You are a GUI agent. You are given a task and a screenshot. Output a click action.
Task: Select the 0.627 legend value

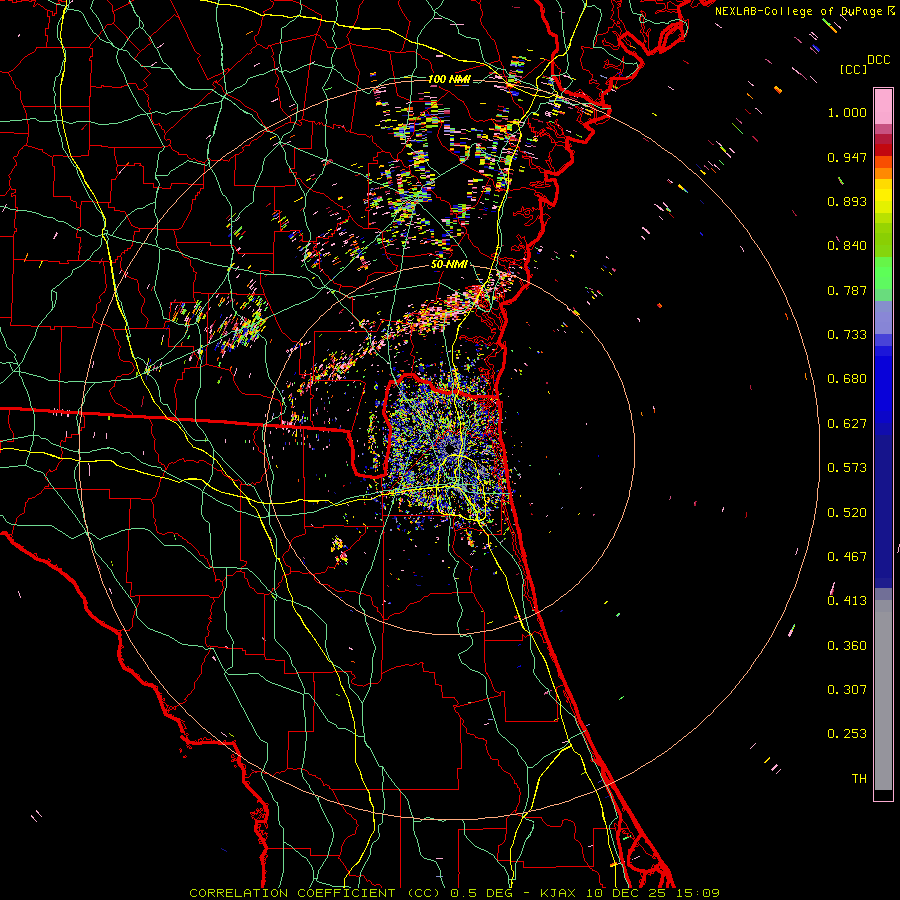coord(847,424)
